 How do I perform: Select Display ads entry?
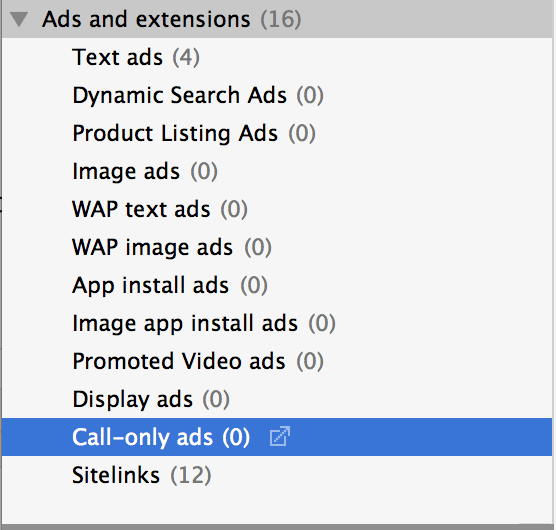coord(151,399)
